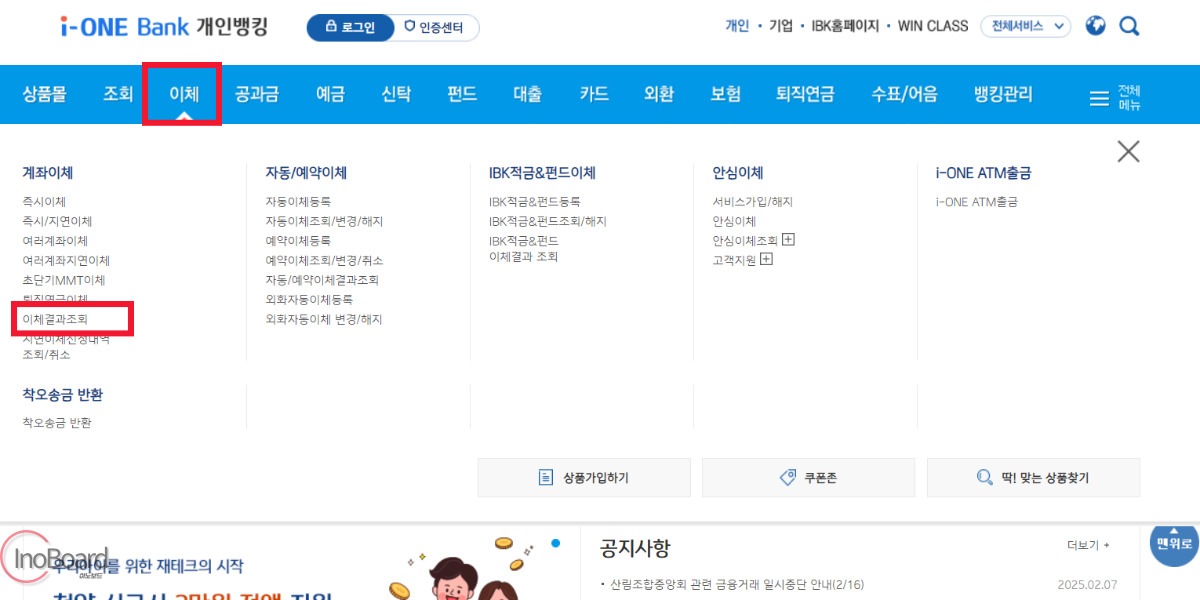Jump to top with 맨위로 button
The height and width of the screenshot is (600, 1200).
pos(1174,544)
